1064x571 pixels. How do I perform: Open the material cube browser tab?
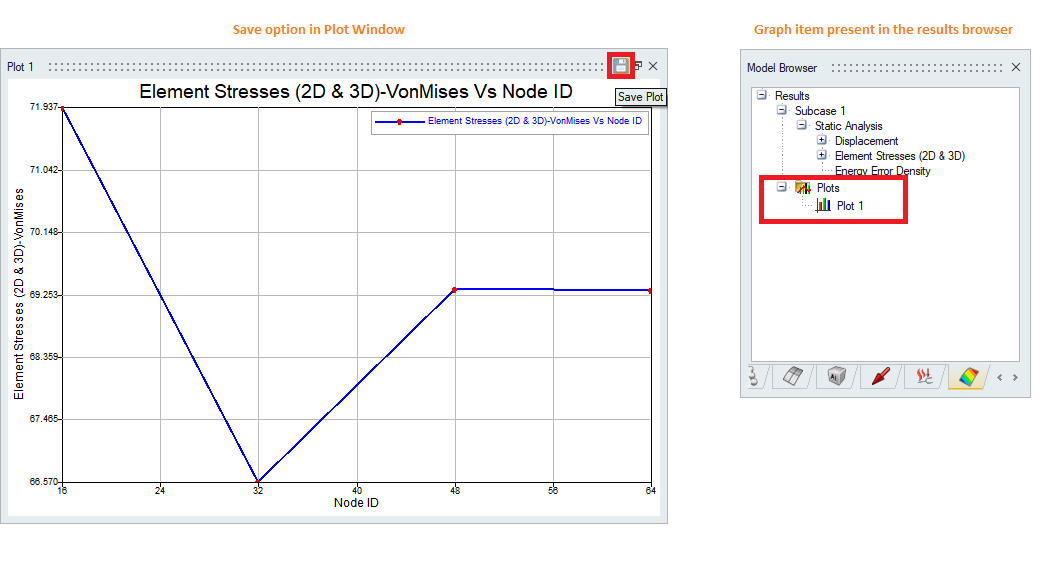pos(837,376)
